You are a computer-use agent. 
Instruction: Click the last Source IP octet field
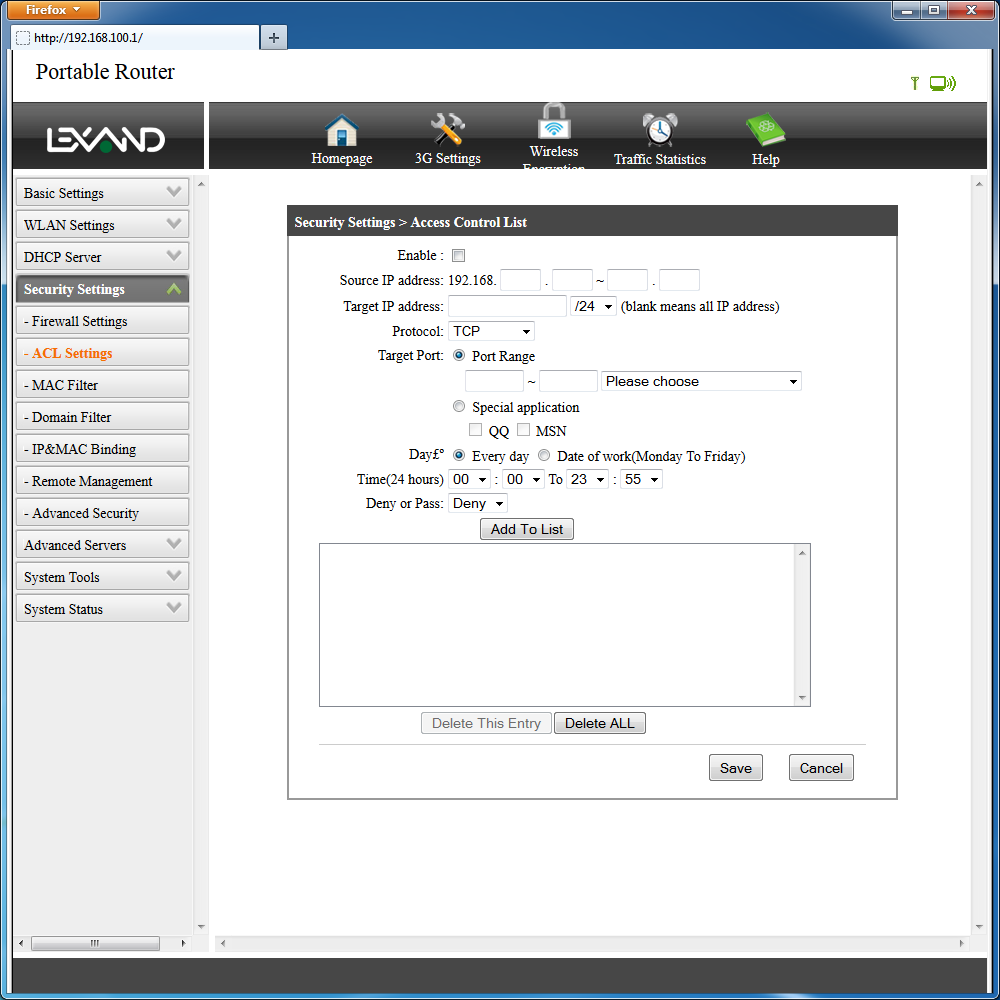[x=679, y=280]
